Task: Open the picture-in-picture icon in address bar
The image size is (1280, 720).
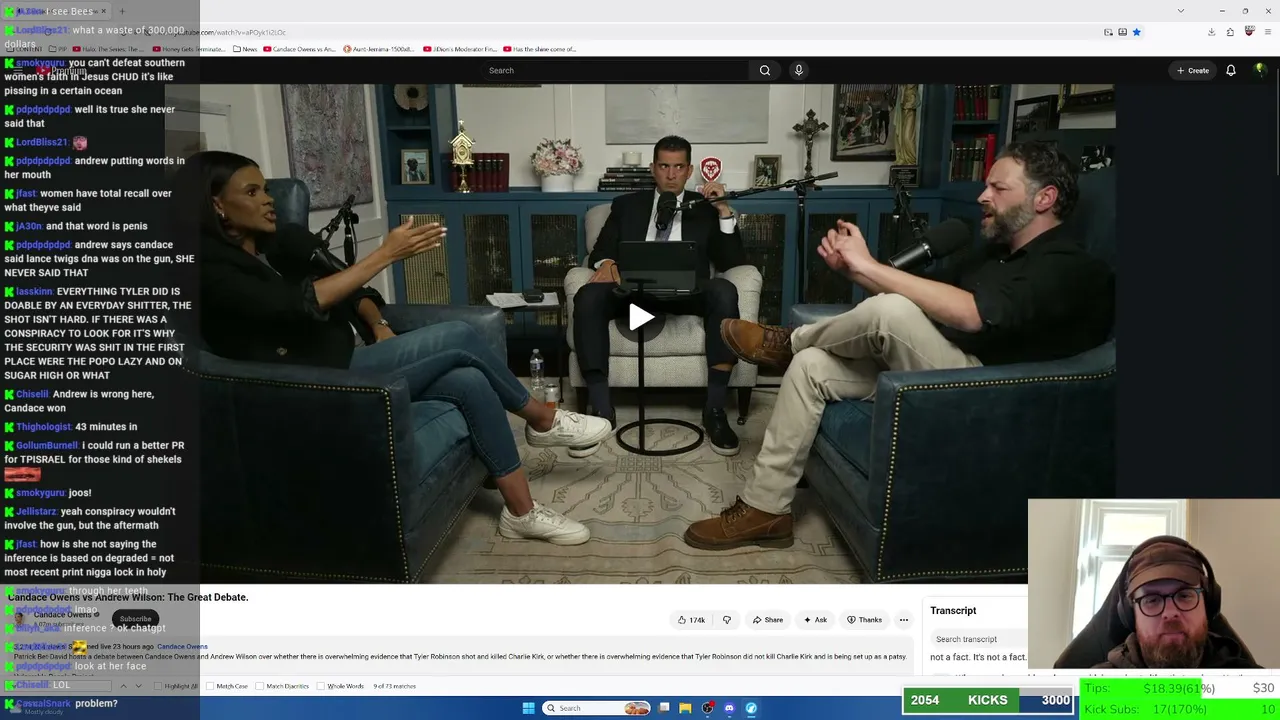Action: [1108, 32]
